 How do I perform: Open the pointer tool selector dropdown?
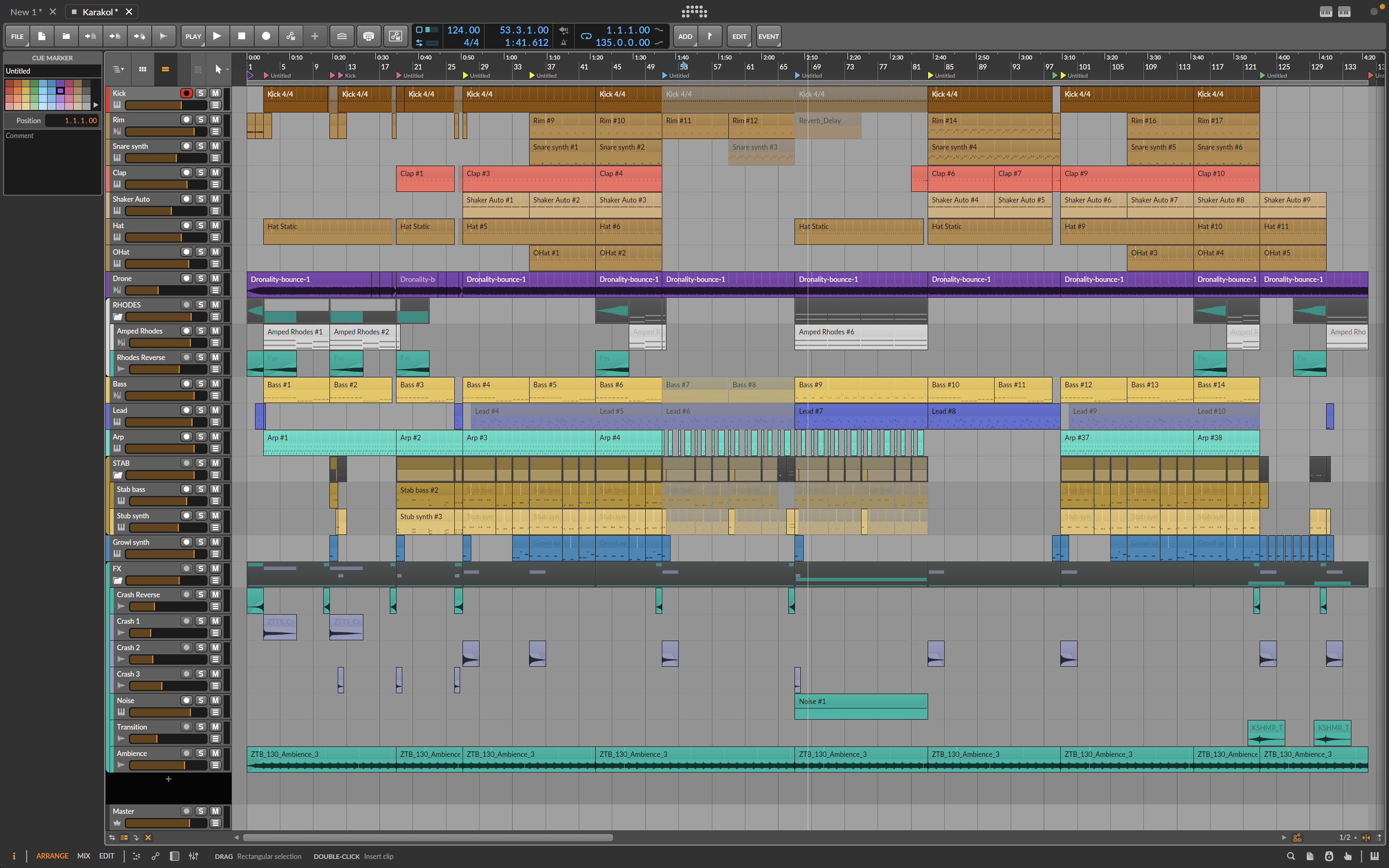pos(220,69)
